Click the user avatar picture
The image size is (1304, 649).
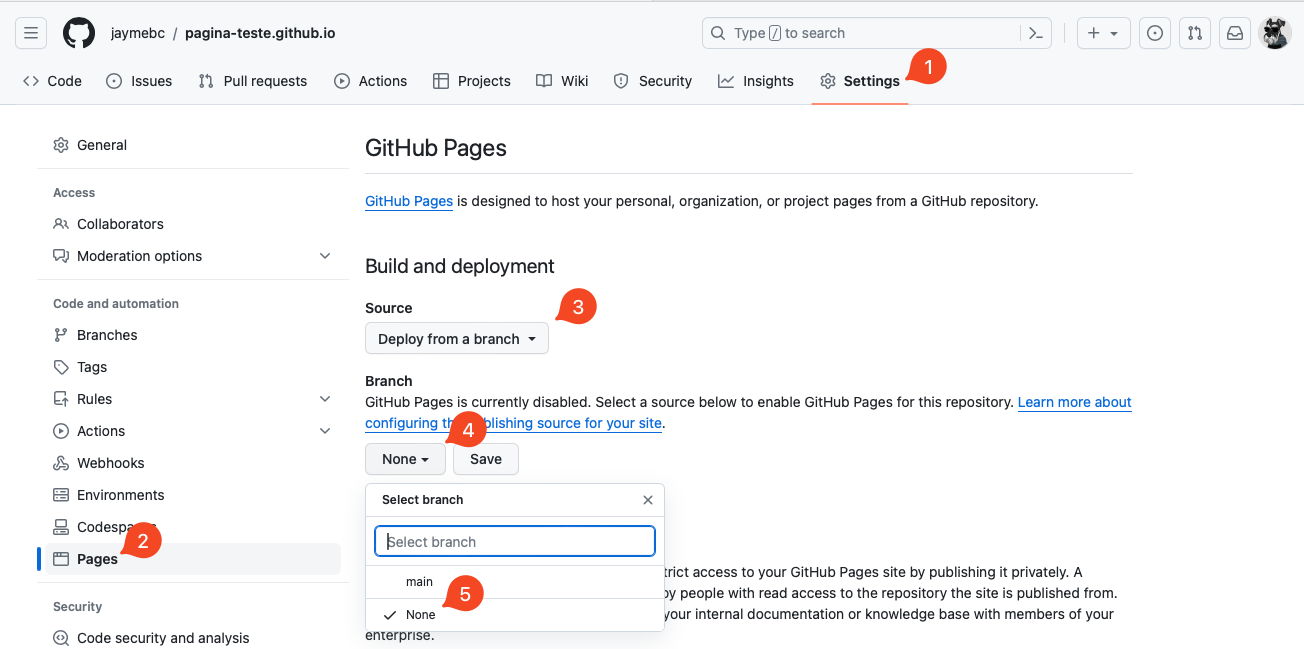[1274, 33]
